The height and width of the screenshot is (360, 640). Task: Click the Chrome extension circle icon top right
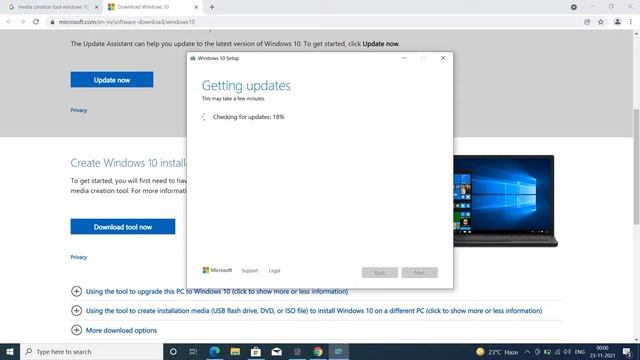tap(573, 7)
